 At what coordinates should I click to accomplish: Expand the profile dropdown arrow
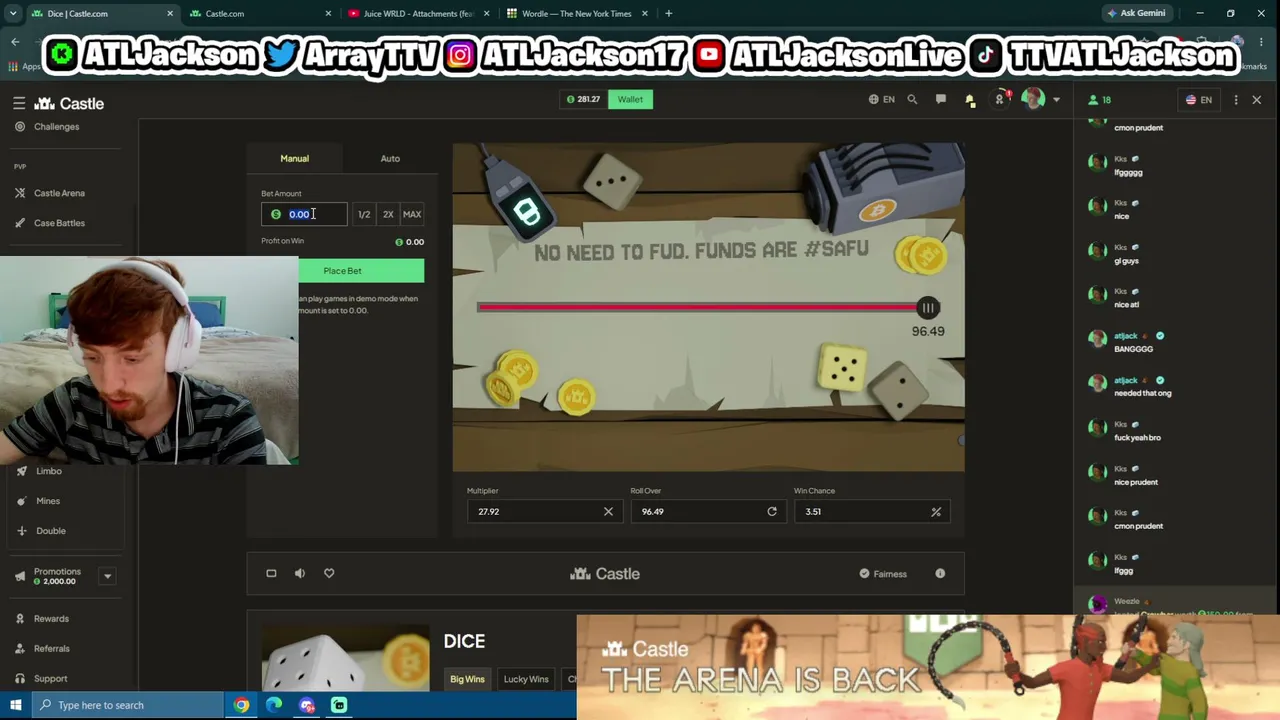pyautogui.click(x=1056, y=100)
